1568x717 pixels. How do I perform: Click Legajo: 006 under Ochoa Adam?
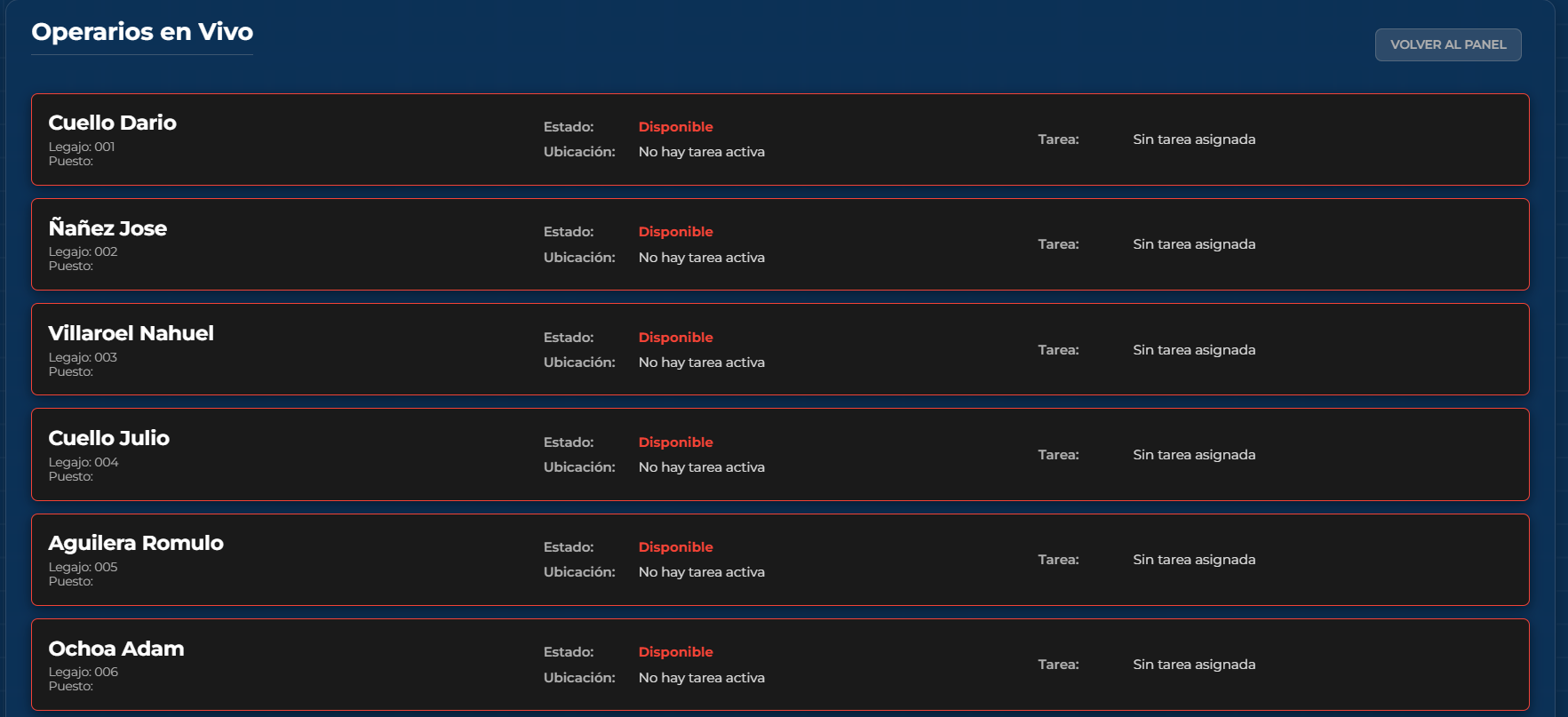[x=84, y=672]
